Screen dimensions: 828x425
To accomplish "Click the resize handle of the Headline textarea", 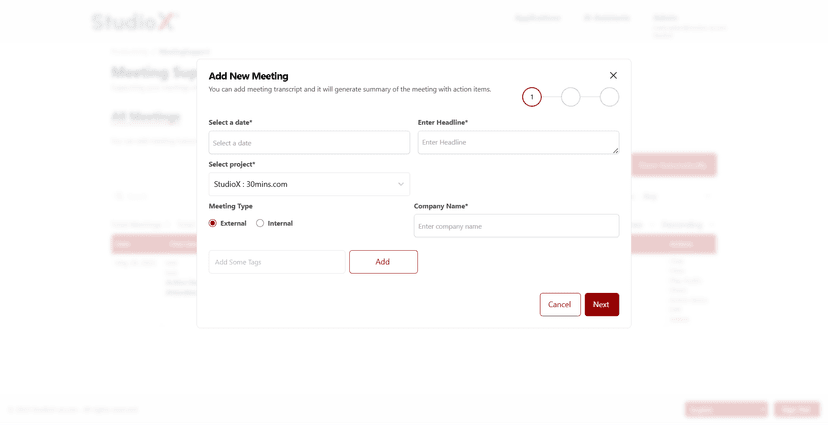I will click(615, 150).
